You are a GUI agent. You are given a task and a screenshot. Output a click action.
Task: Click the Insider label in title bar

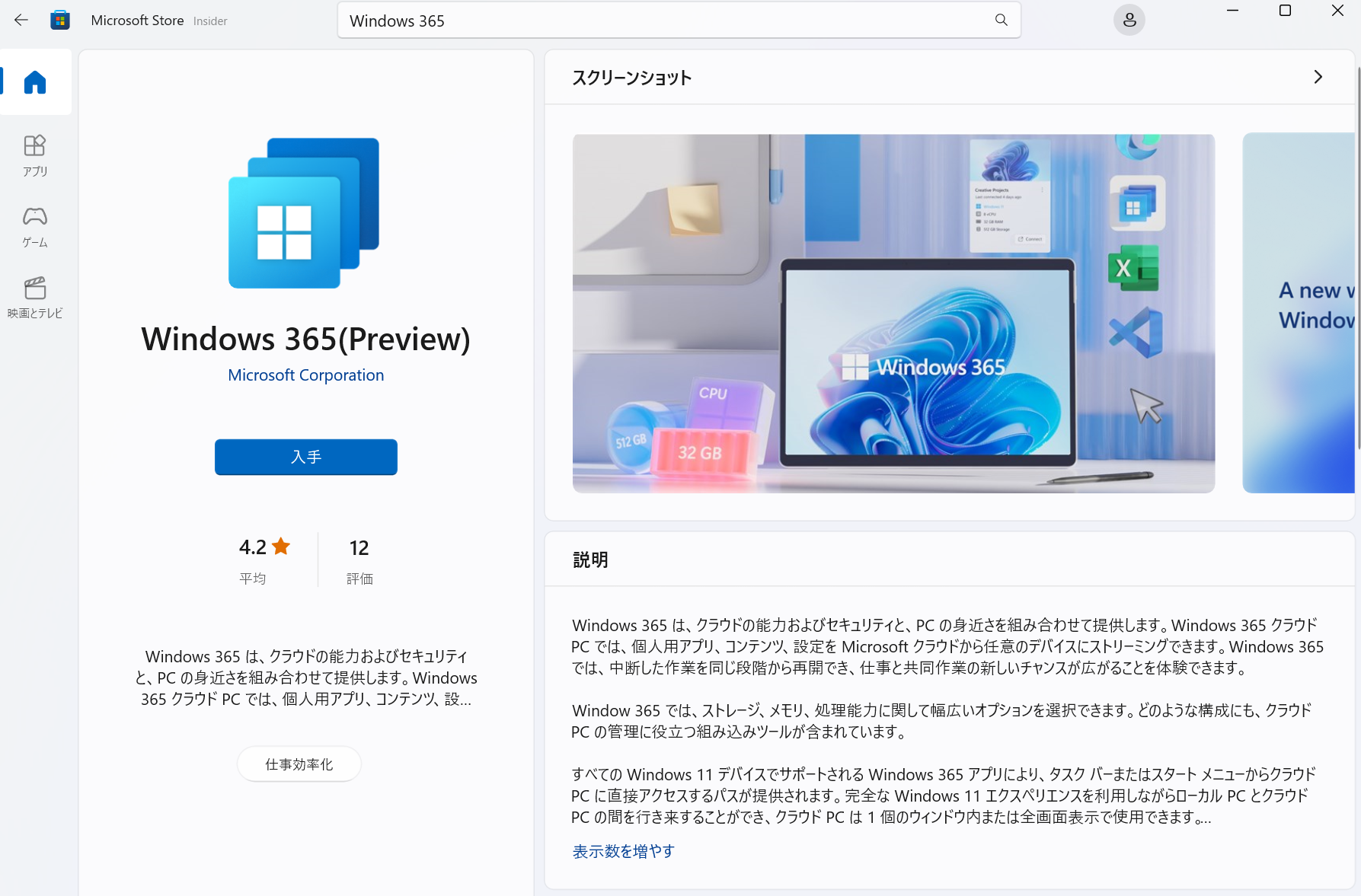pos(210,21)
